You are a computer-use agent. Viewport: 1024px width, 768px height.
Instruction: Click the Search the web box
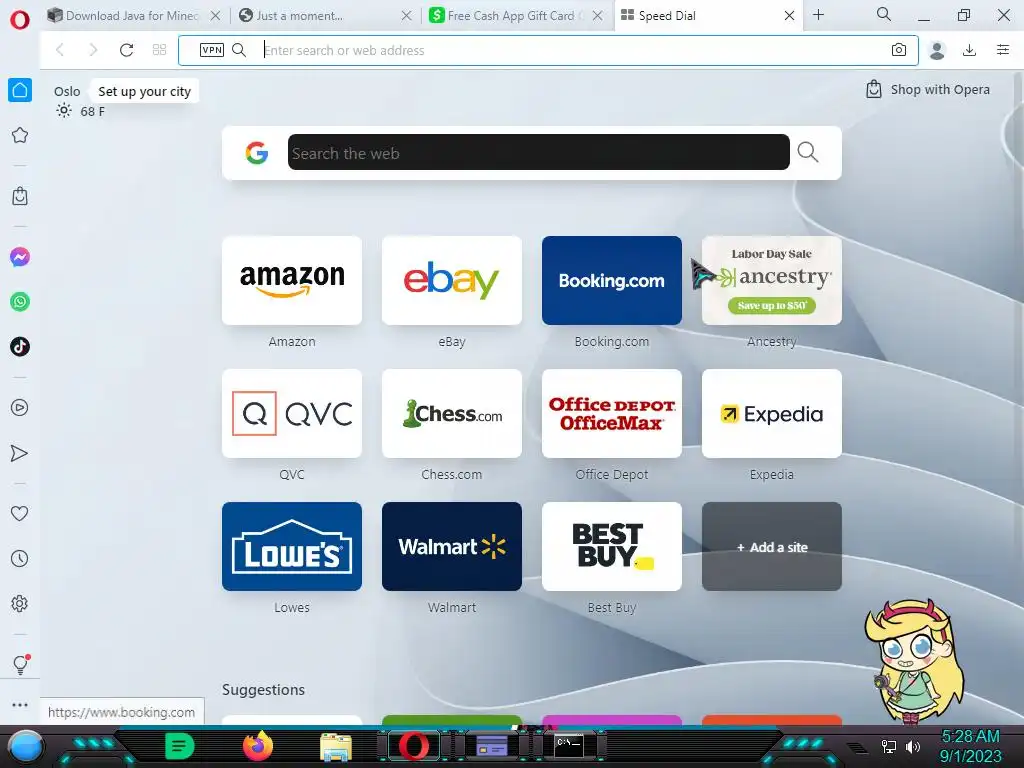539,153
